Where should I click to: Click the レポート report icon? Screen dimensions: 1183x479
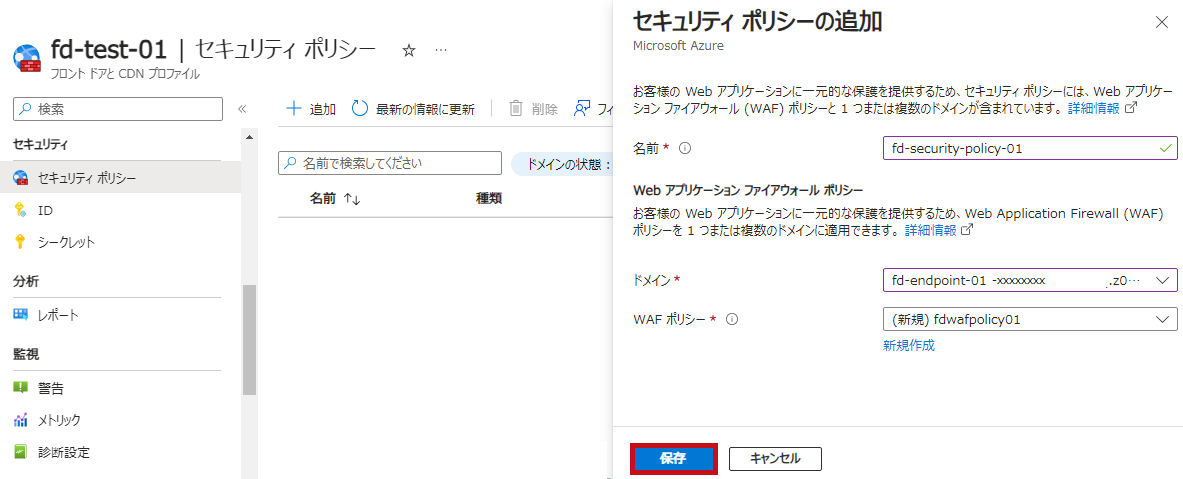tap(20, 315)
